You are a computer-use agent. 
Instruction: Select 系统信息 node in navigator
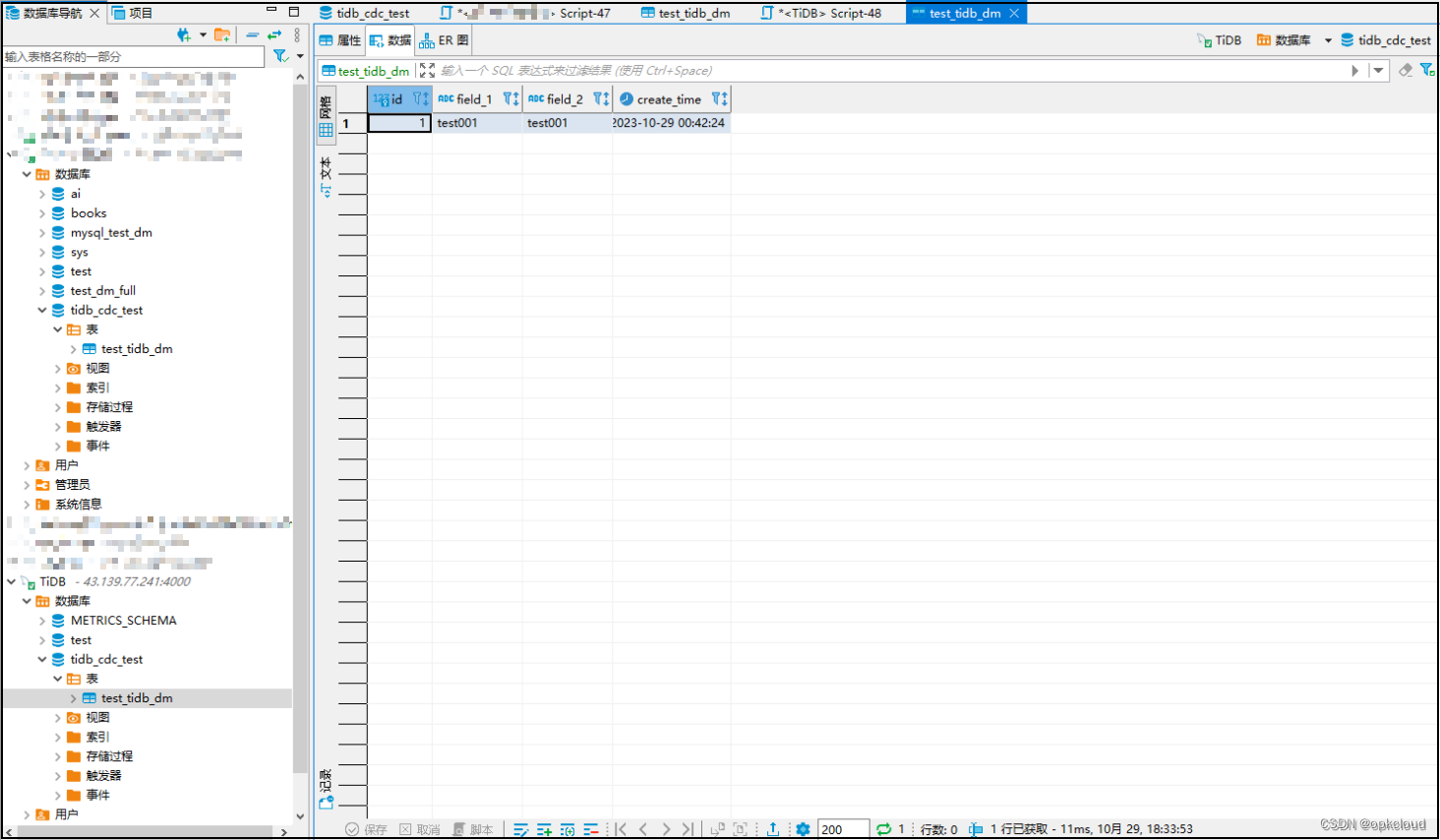[x=78, y=505]
